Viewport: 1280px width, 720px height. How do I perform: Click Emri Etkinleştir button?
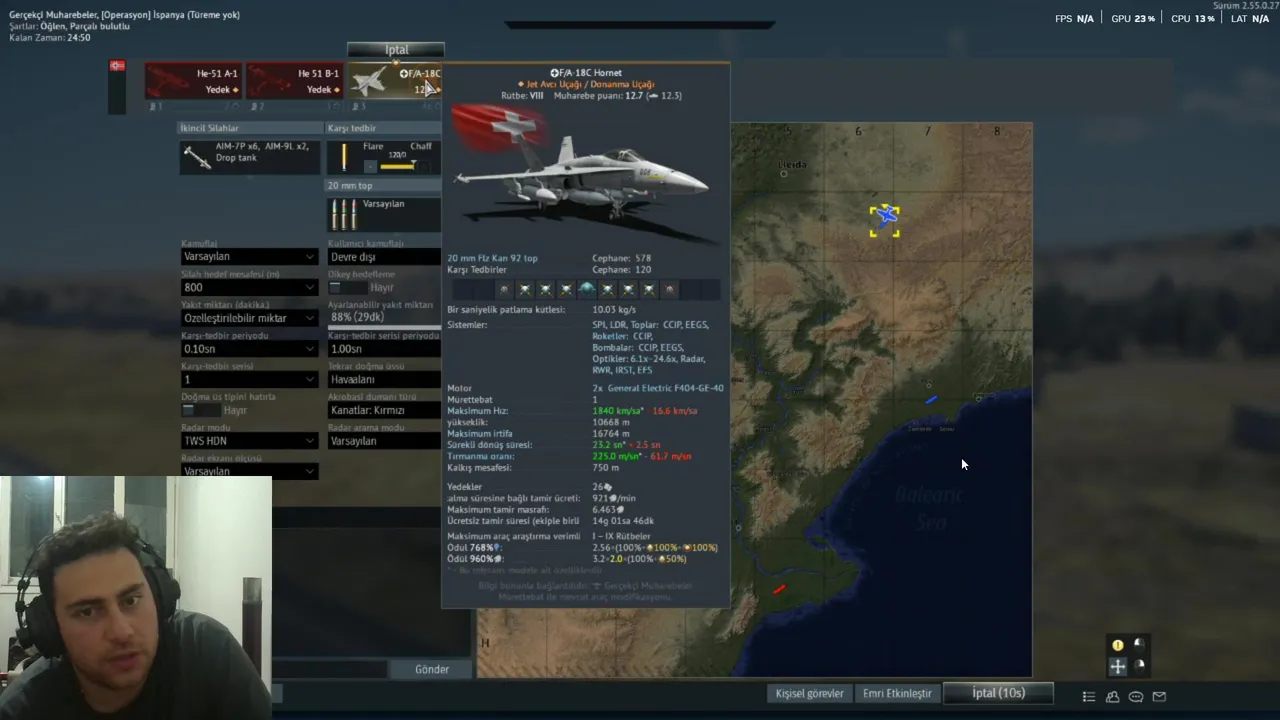[897, 693]
